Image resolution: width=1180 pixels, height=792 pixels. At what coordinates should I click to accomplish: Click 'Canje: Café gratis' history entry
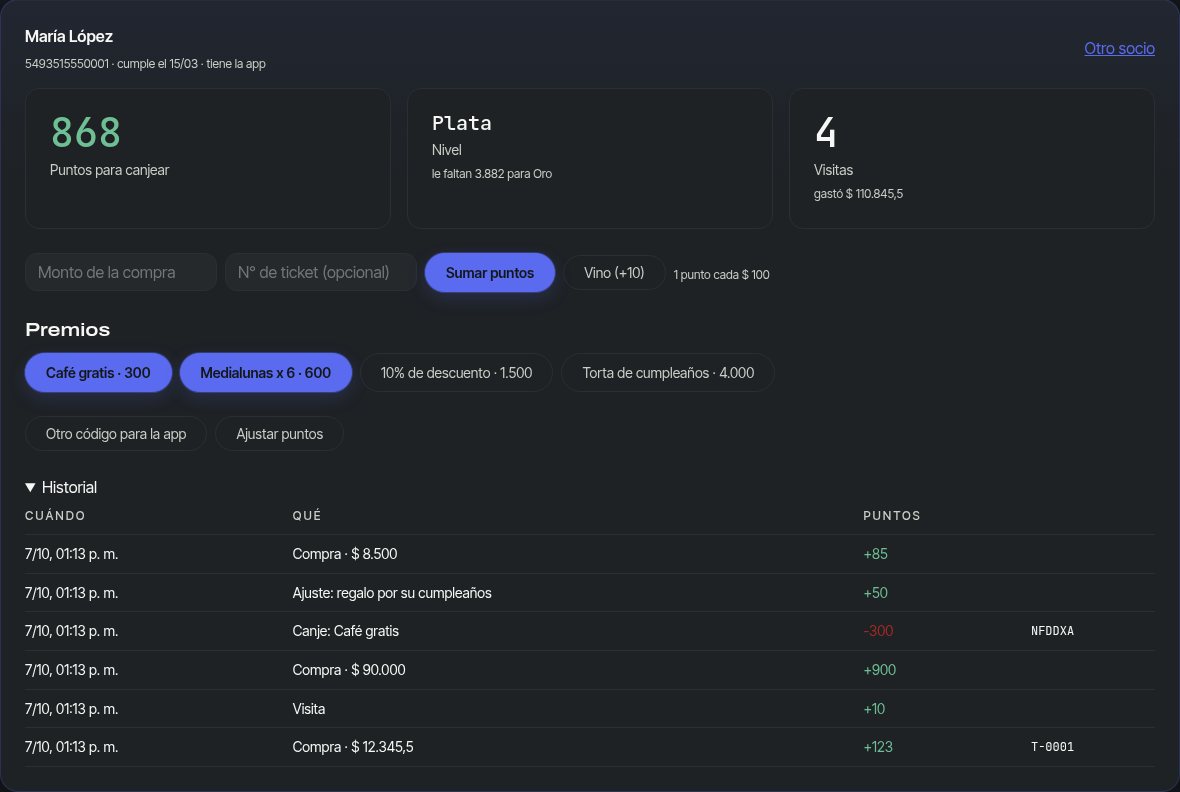click(345, 631)
